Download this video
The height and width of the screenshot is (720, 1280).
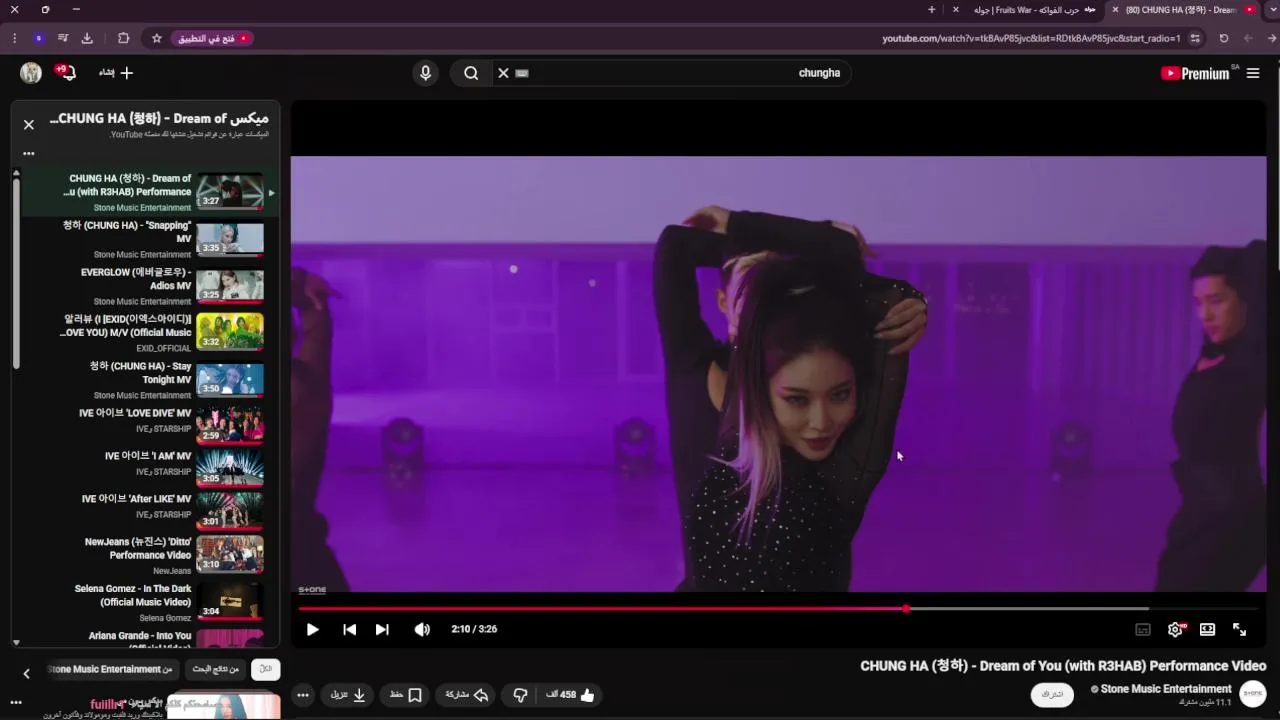[349, 695]
